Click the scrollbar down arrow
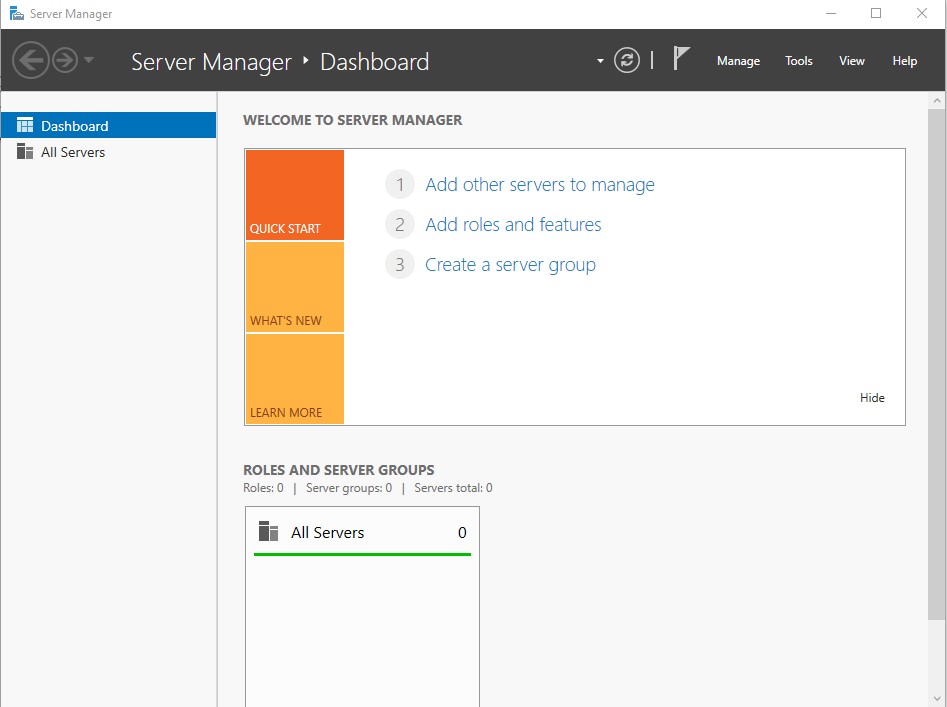 [937, 699]
